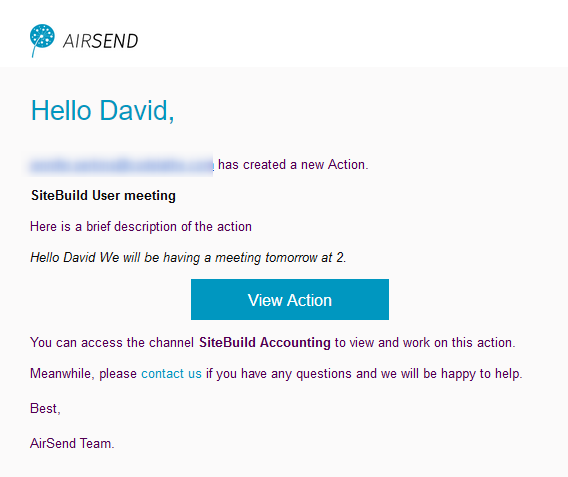Click the AIRSEND wordmark text
The height and width of the screenshot is (477, 568).
pyautogui.click(x=100, y=41)
